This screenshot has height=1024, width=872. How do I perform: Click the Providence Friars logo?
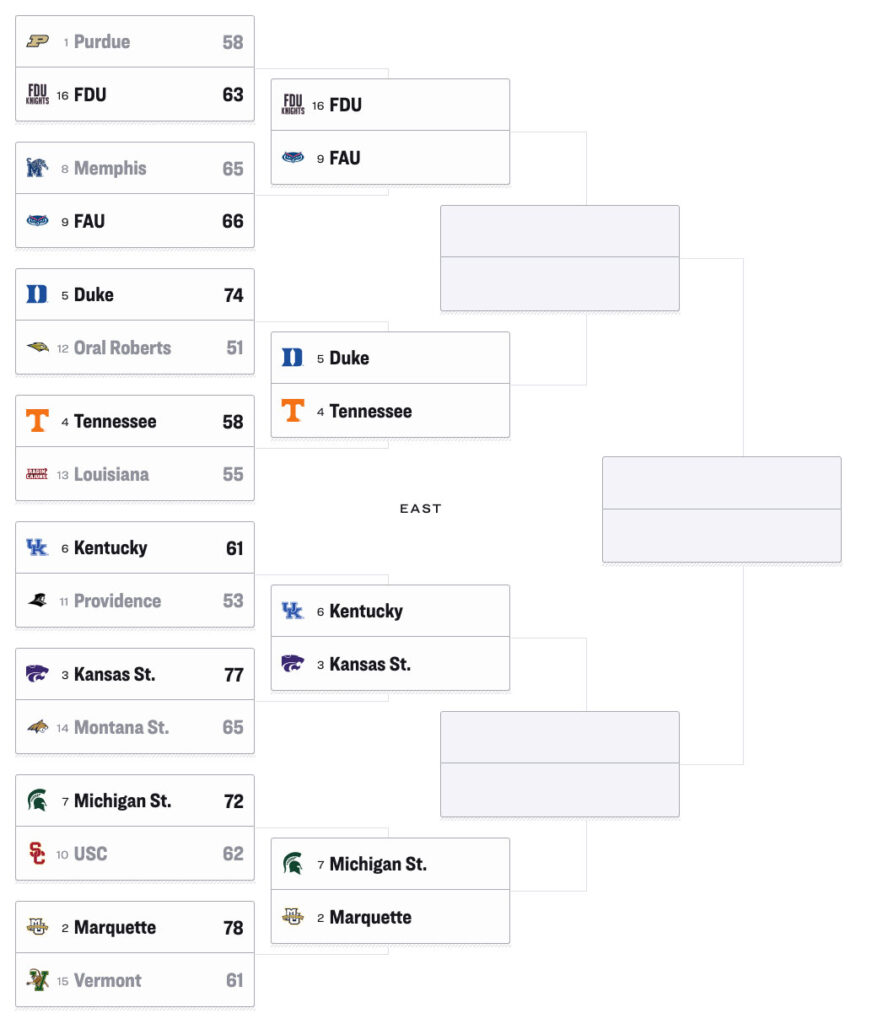coord(37,600)
